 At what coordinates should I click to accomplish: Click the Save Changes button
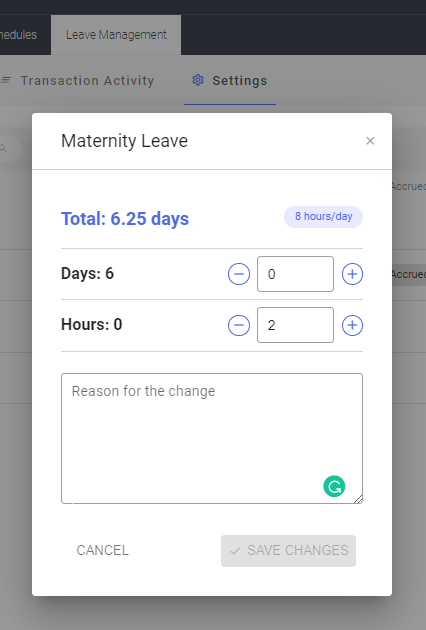tap(288, 551)
